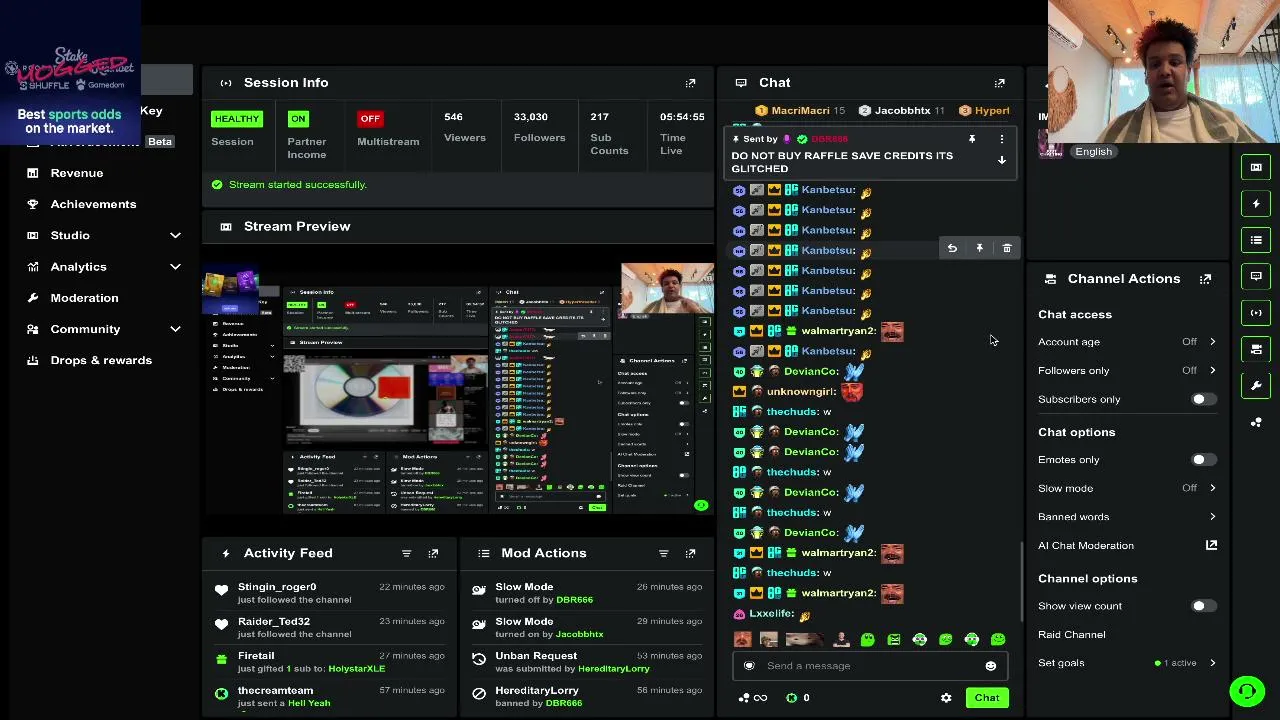Select the first quick emote below chat
Image resolution: width=1280 pixels, height=720 pixels.
pos(742,640)
